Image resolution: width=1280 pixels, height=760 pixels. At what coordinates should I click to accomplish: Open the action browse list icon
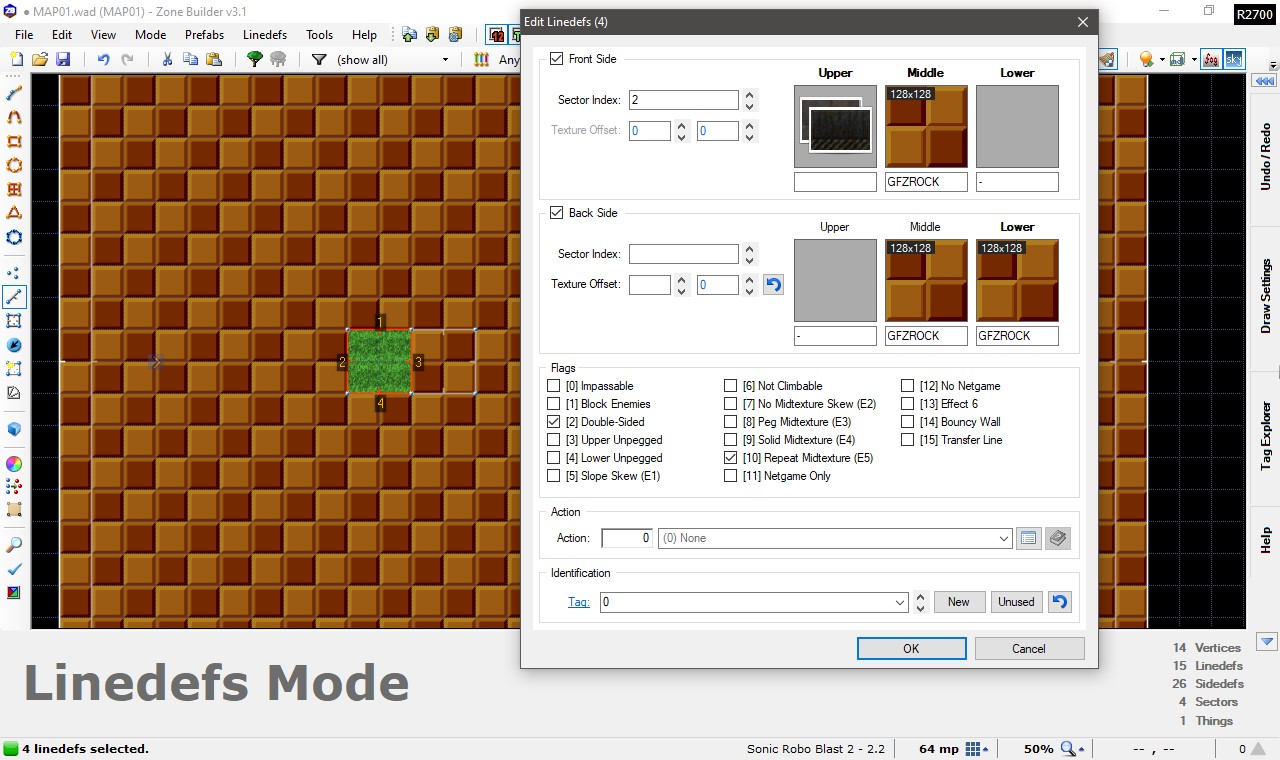coord(1027,538)
